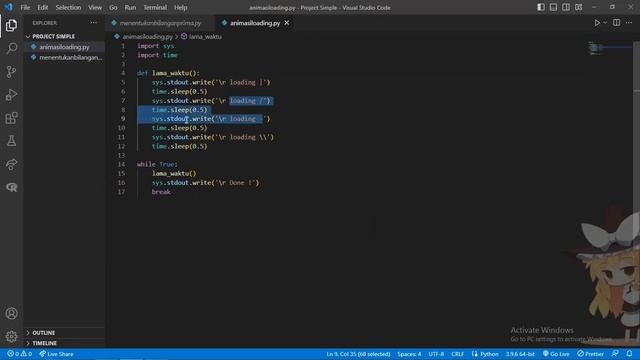Open editor More Actions ellipsis
Viewport: 640px width, 360px height.
(629, 23)
